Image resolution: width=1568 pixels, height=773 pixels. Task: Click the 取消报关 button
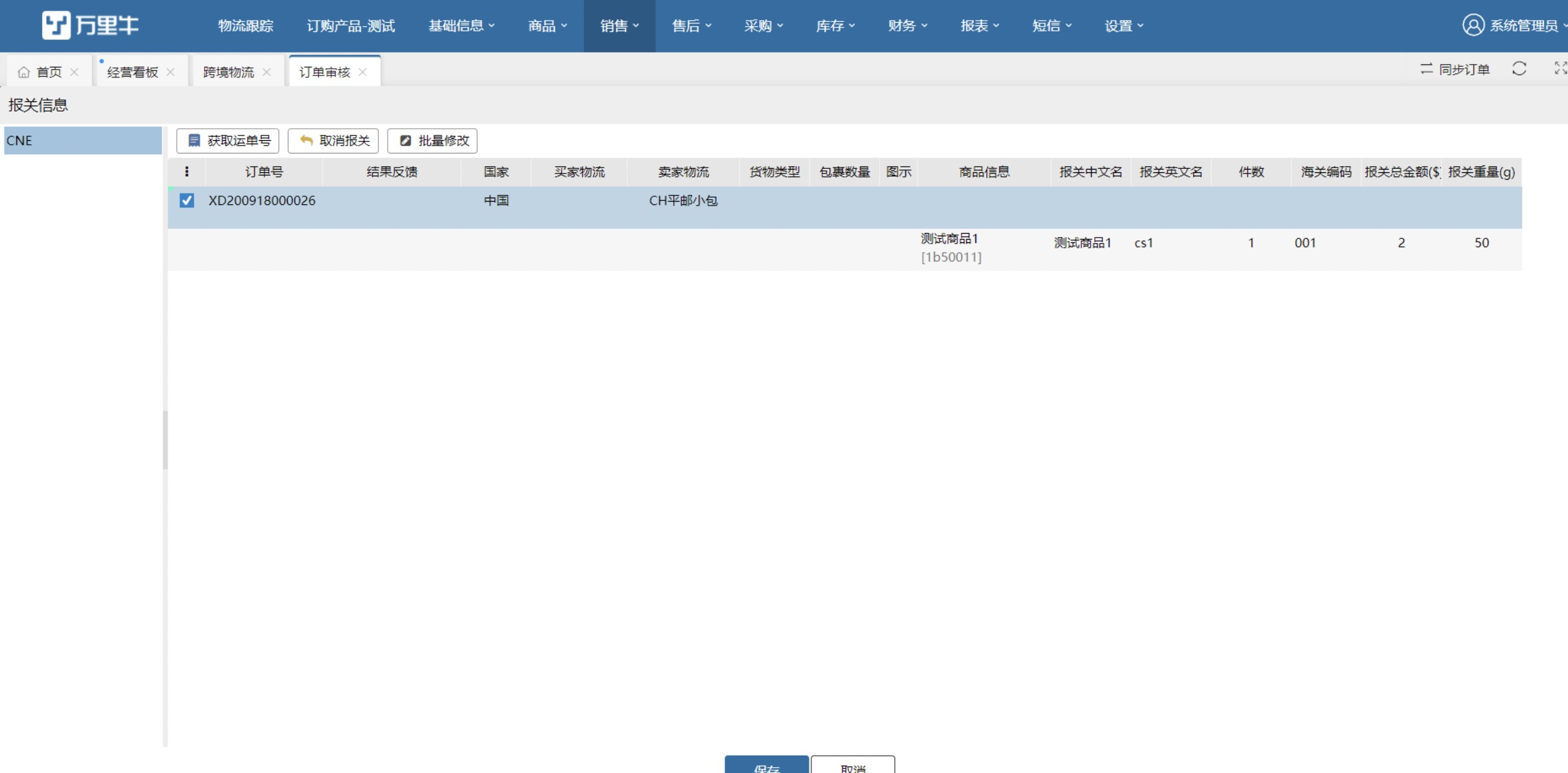333,141
